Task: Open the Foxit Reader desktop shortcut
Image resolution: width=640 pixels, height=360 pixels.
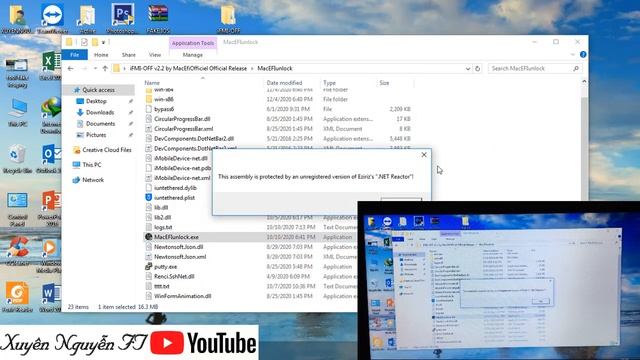Action: (17, 297)
